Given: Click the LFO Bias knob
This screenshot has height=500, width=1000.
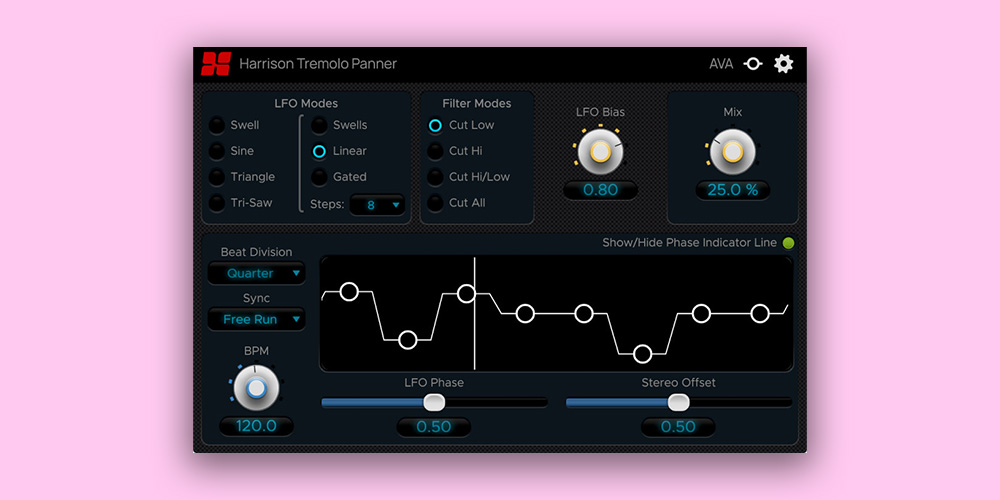Looking at the screenshot, I should pyautogui.click(x=600, y=151).
